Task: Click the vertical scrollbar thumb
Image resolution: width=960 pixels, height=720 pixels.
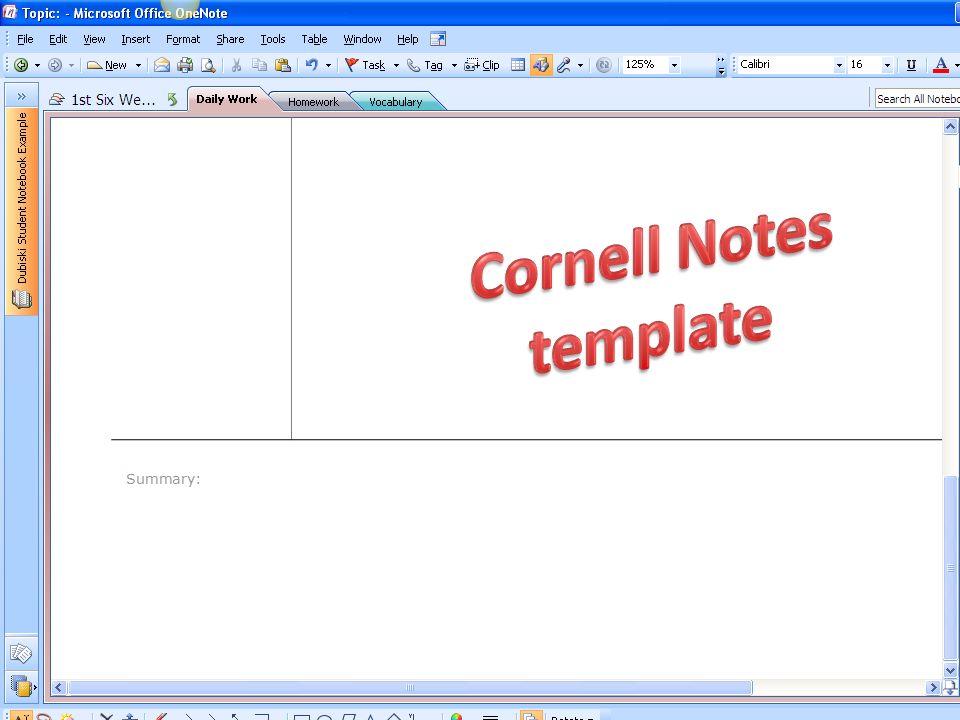Action: coord(950,568)
